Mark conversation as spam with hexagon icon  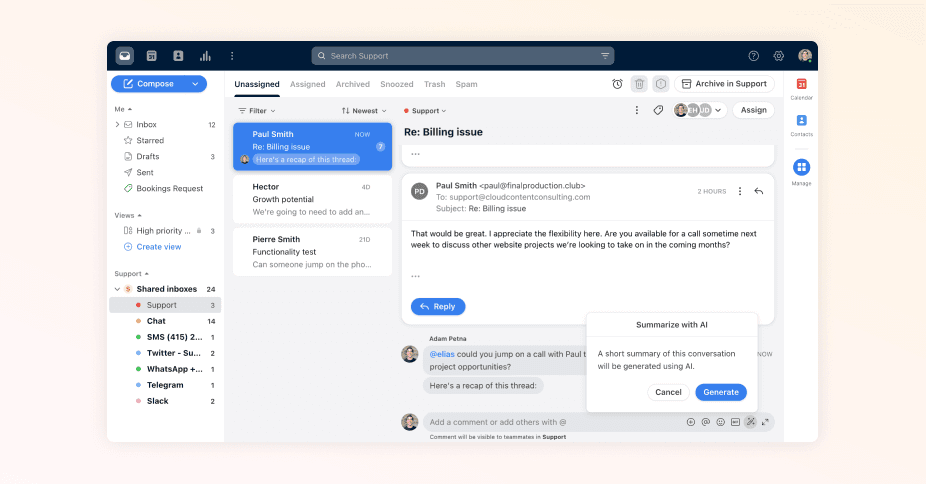point(661,84)
